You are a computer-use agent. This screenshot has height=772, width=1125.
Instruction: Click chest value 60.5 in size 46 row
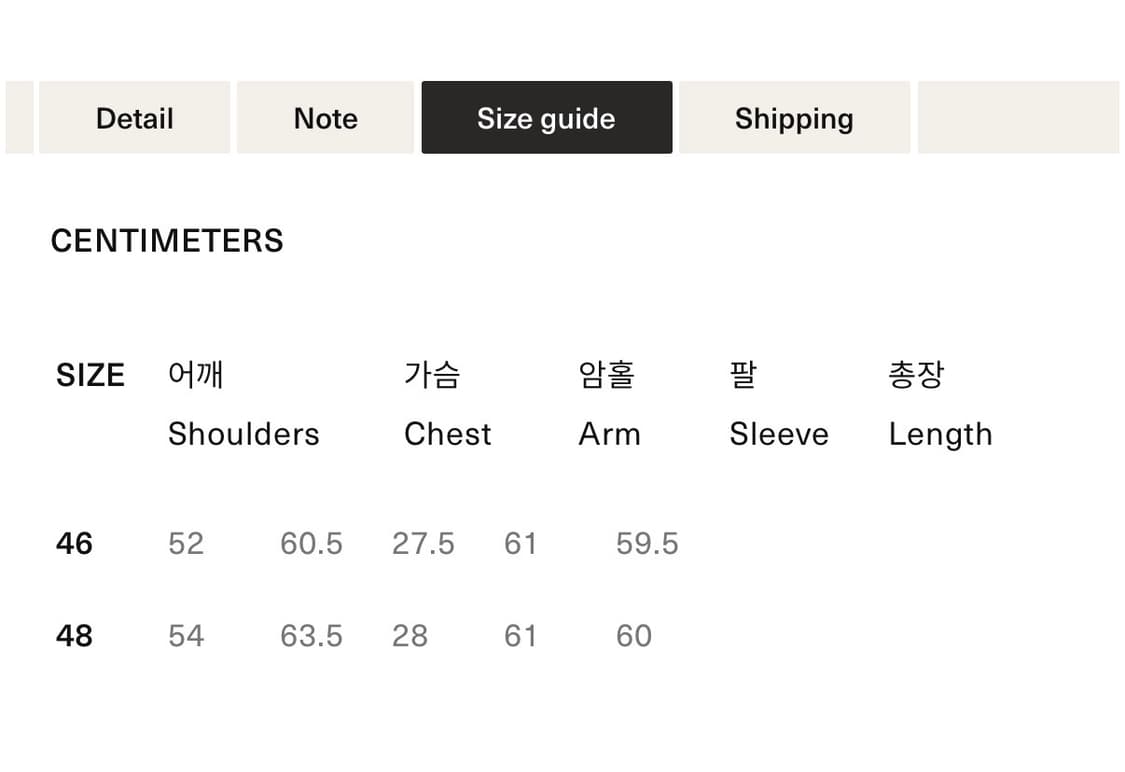tap(311, 543)
